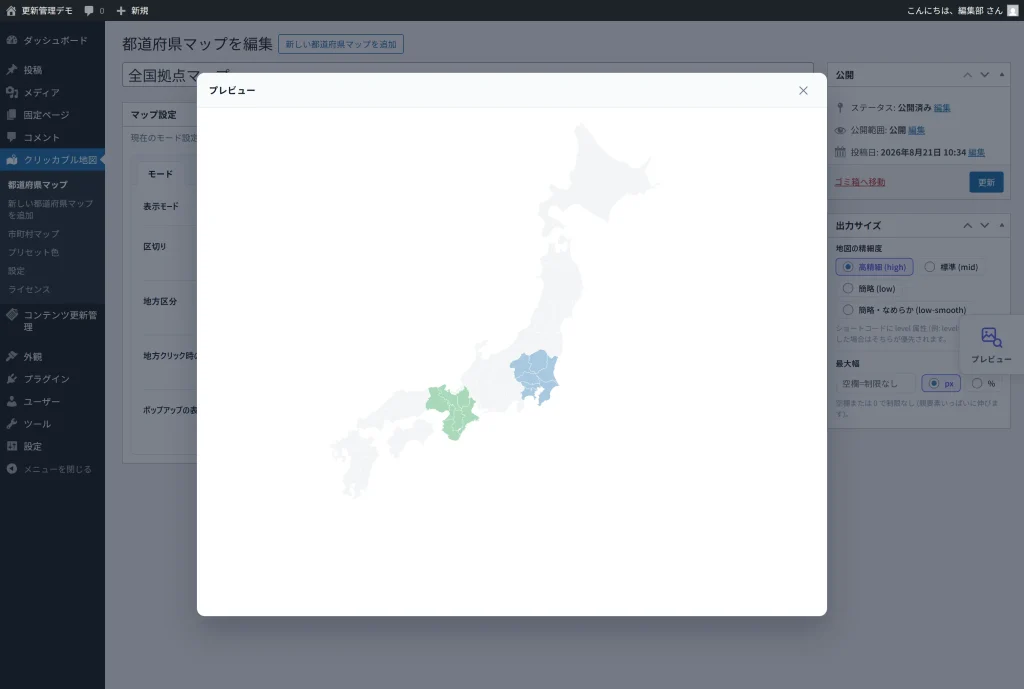Open comments bubble icon in admin bar
The image size is (1024, 689).
coord(89,10)
